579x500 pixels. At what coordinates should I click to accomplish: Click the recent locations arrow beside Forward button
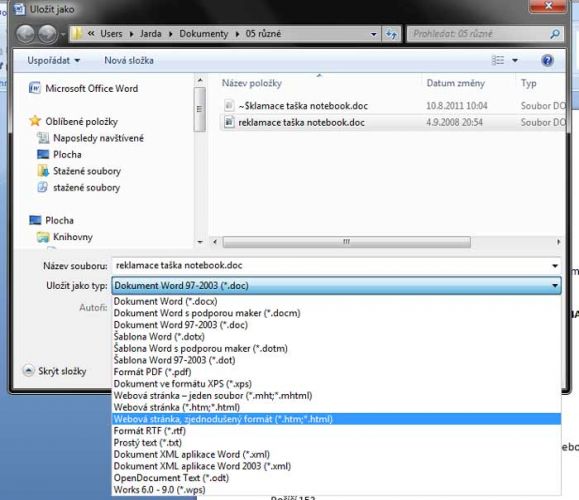[63, 34]
